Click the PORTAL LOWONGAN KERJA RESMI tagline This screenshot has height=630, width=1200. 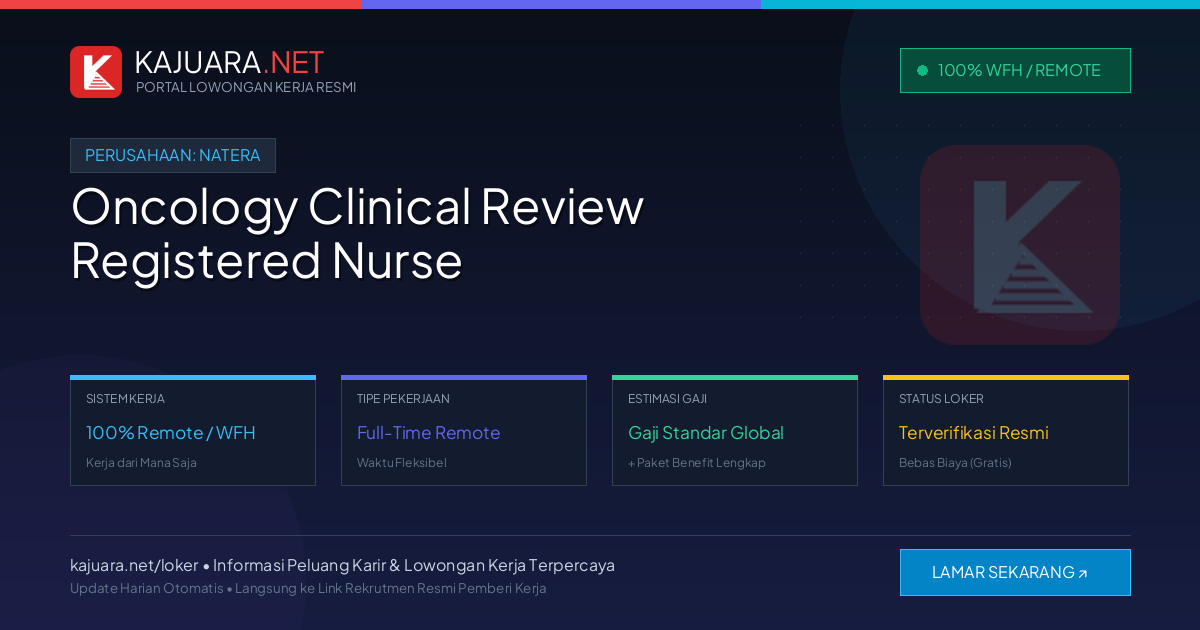click(246, 87)
